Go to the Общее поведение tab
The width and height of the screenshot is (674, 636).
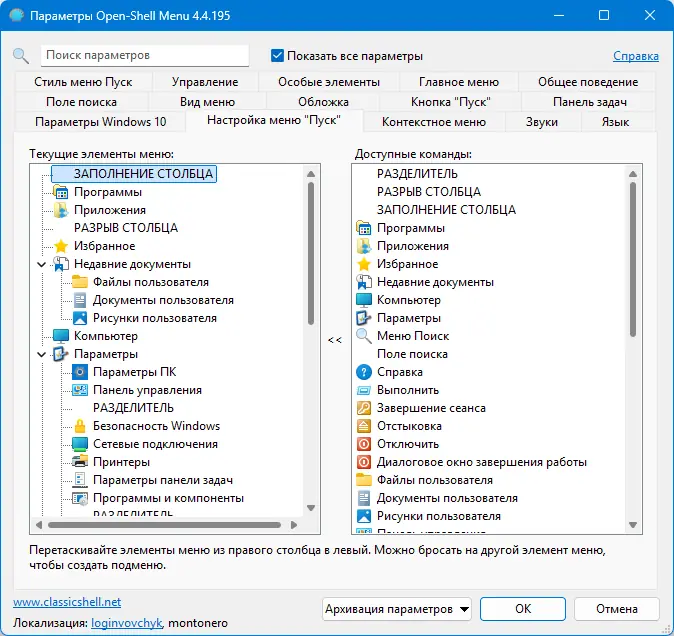588,82
